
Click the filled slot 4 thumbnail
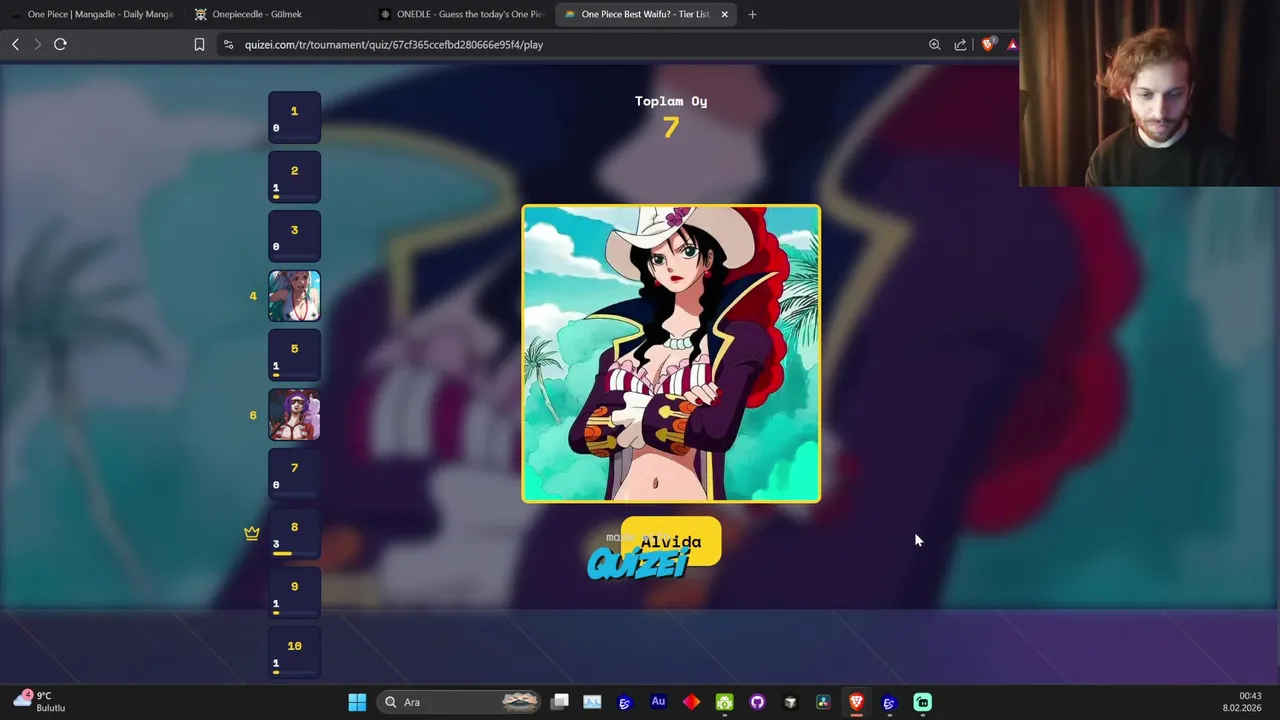click(294, 296)
